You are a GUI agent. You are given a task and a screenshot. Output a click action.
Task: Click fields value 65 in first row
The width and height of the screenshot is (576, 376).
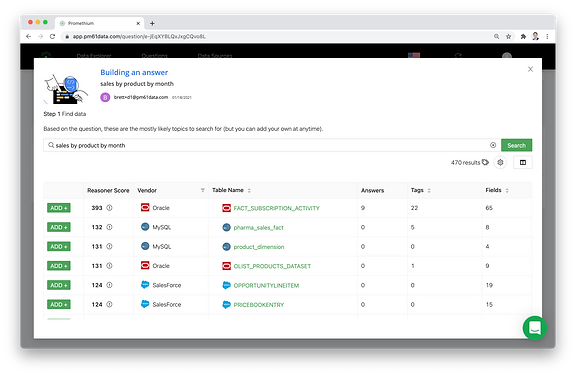click(489, 208)
